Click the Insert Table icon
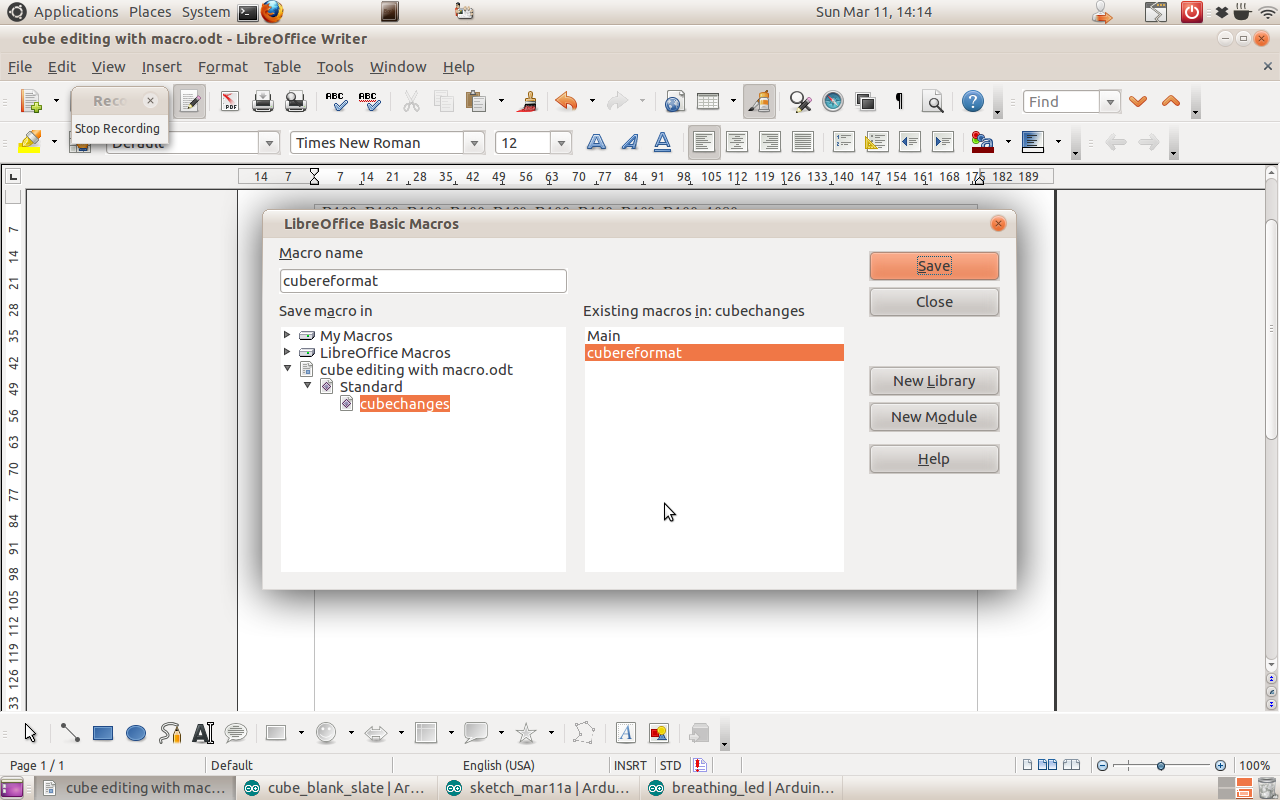 [708, 101]
